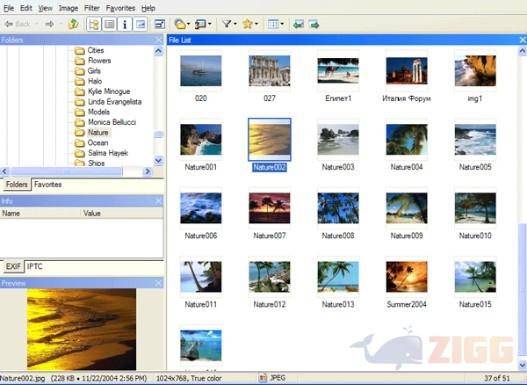Image resolution: width=527 pixels, height=385 pixels.
Task: Select the Nature001 thumbnail
Action: pos(201,139)
